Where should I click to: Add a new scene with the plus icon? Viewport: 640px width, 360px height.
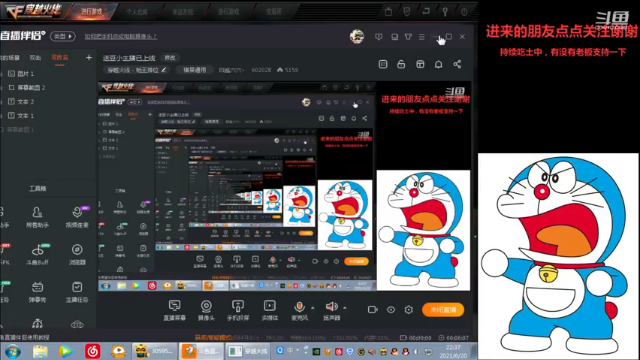tap(89, 58)
